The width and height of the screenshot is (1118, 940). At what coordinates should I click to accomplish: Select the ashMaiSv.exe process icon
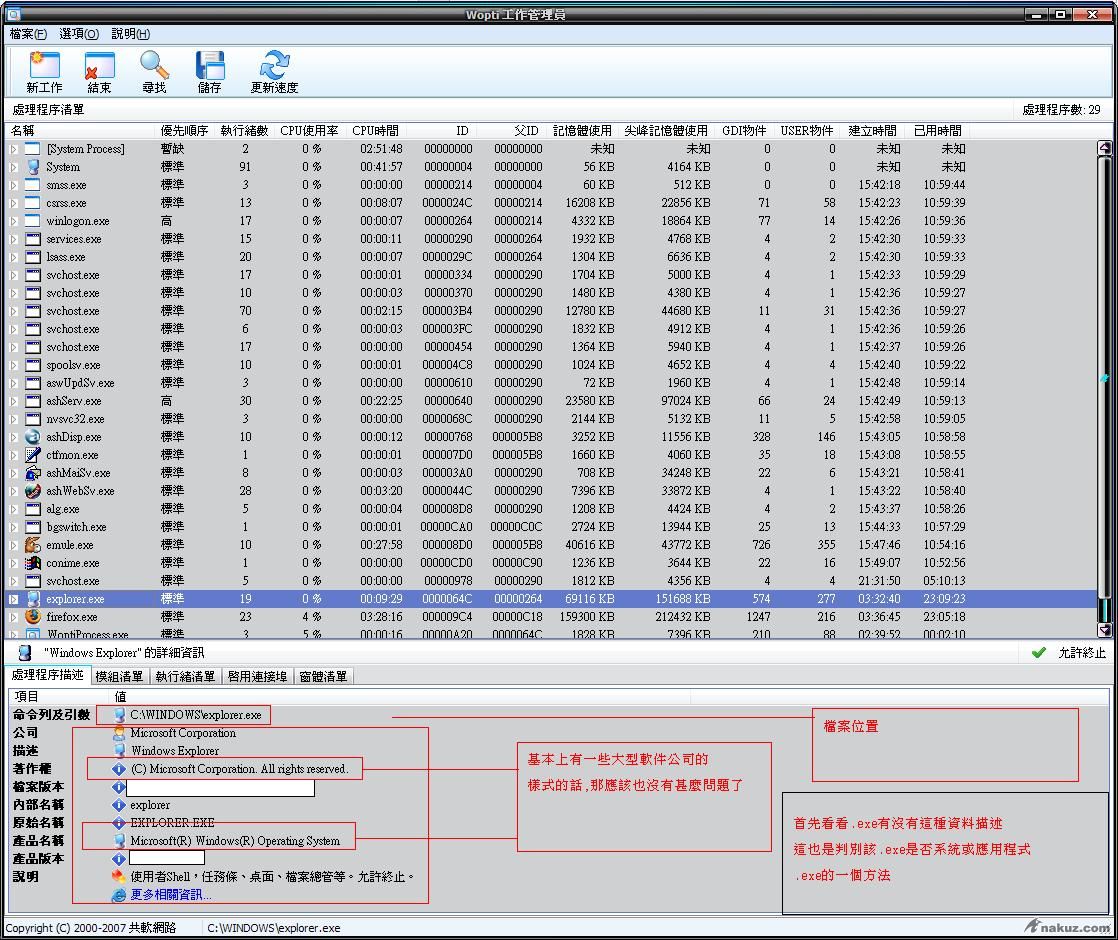click(x=33, y=473)
